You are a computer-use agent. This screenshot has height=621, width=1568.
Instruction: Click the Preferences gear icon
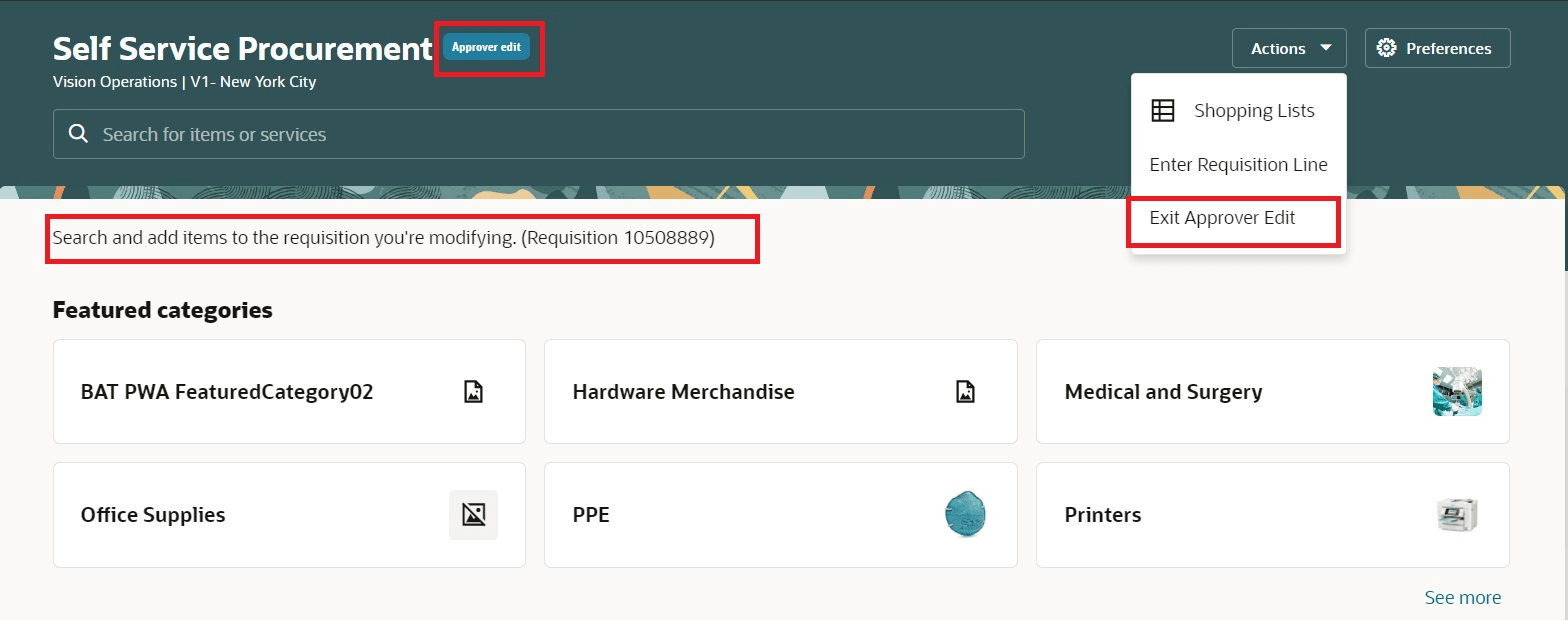tap(1386, 48)
